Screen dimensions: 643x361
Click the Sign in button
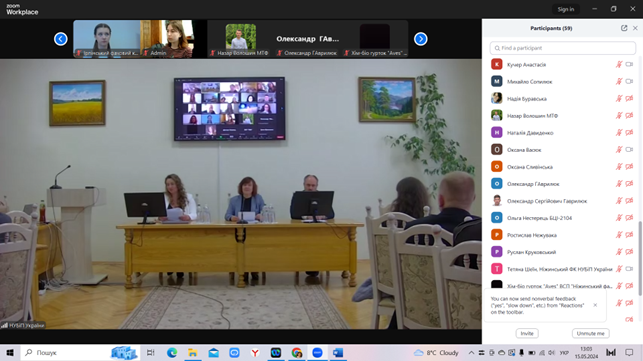[x=565, y=9]
